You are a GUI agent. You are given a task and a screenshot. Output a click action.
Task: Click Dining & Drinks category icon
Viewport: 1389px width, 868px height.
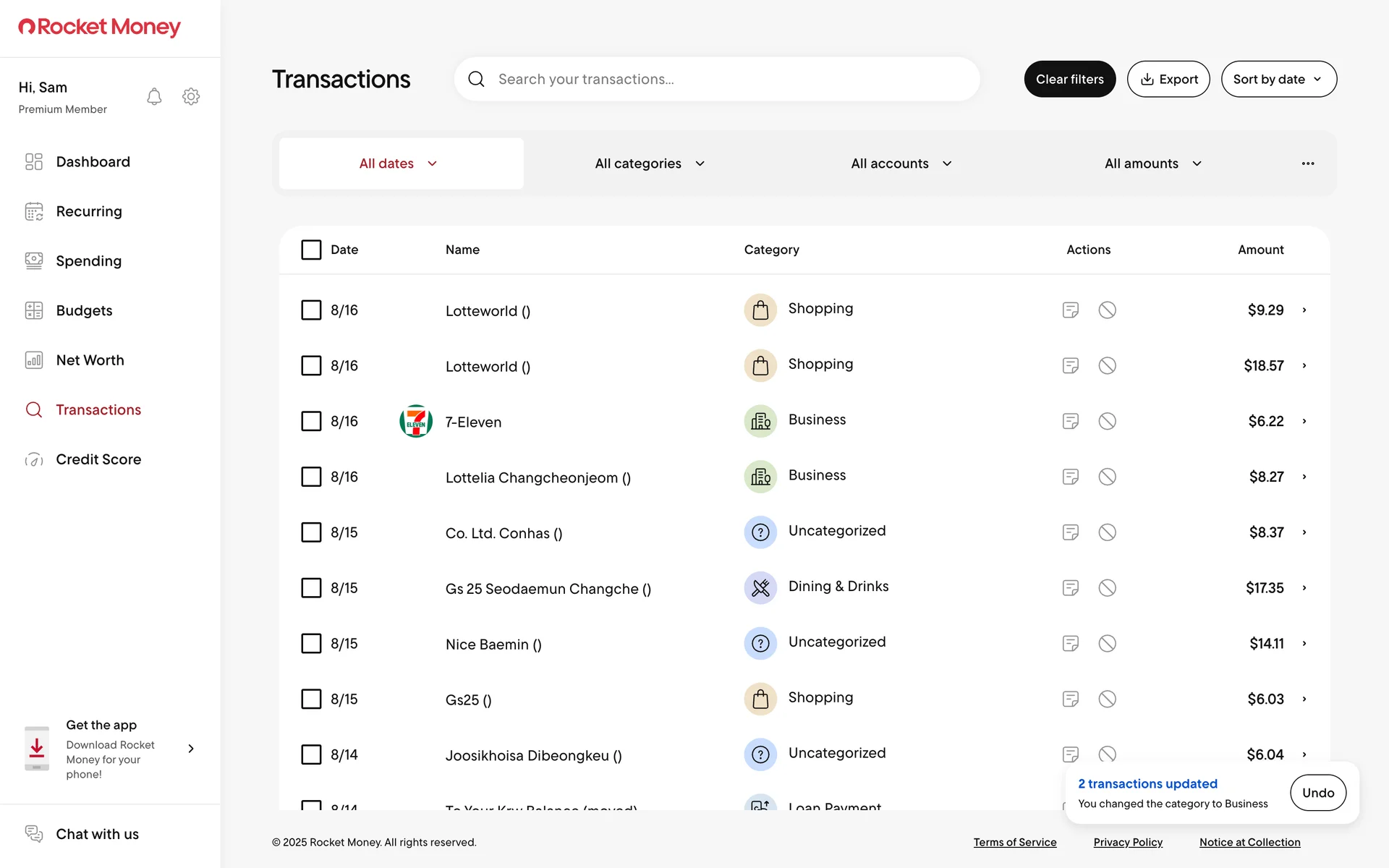(760, 587)
